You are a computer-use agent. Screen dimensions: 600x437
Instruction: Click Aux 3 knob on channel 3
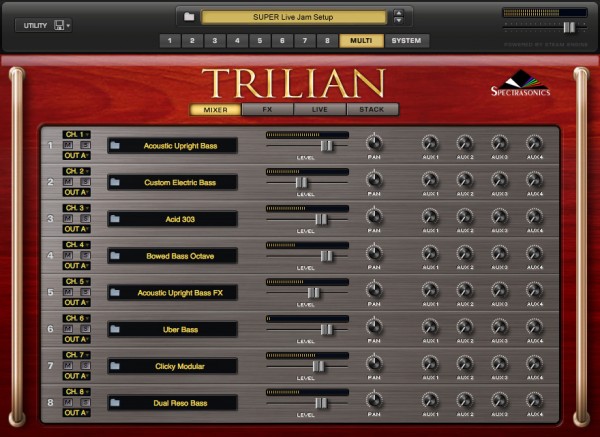500,217
